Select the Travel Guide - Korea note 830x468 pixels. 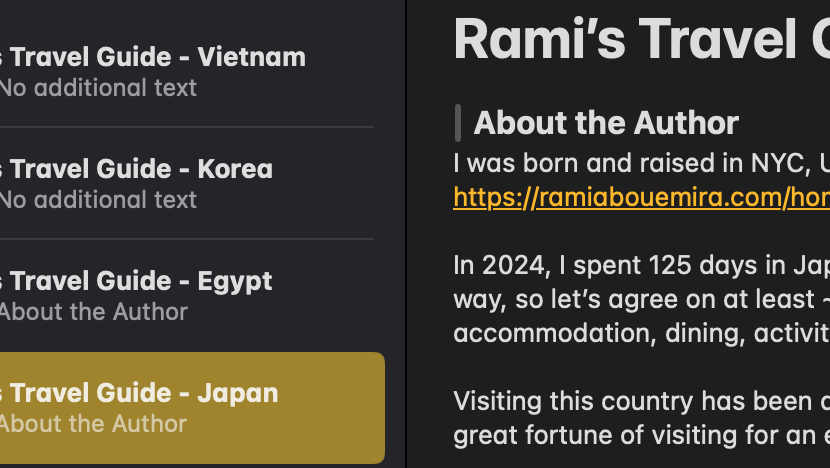tap(141, 169)
